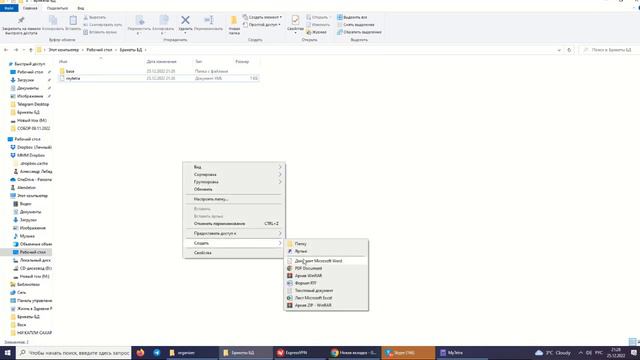Click the Paste (Вставить) clipboard ribbon icon
Screen dimensions: 640x360
pos(73,20)
